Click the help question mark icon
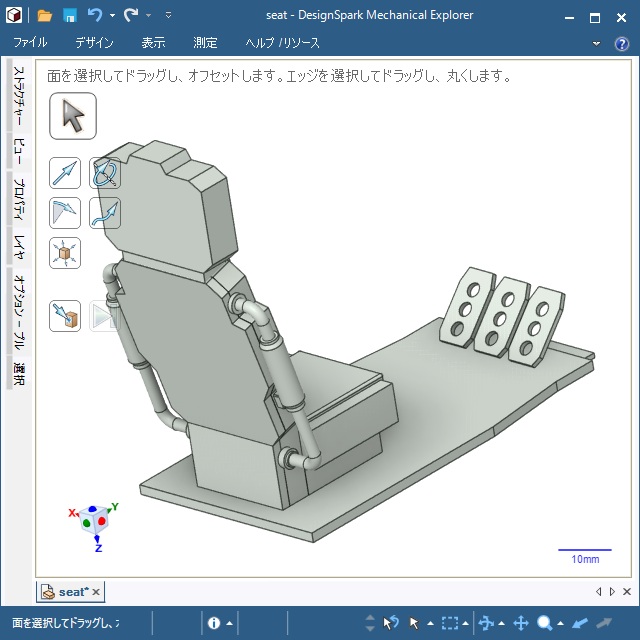 tap(622, 44)
